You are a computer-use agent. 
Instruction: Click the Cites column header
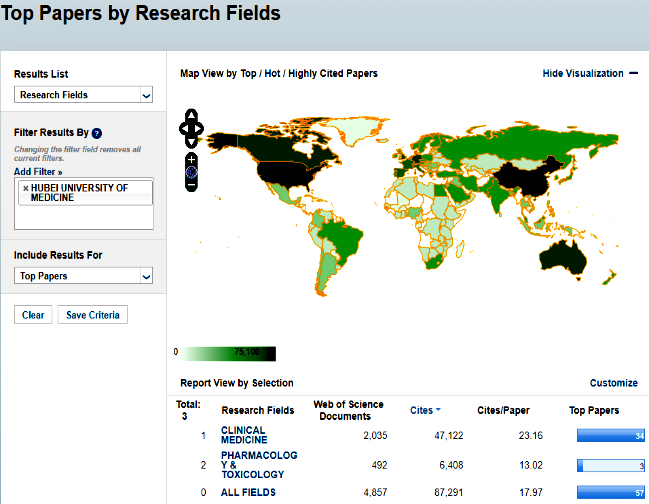(x=421, y=410)
